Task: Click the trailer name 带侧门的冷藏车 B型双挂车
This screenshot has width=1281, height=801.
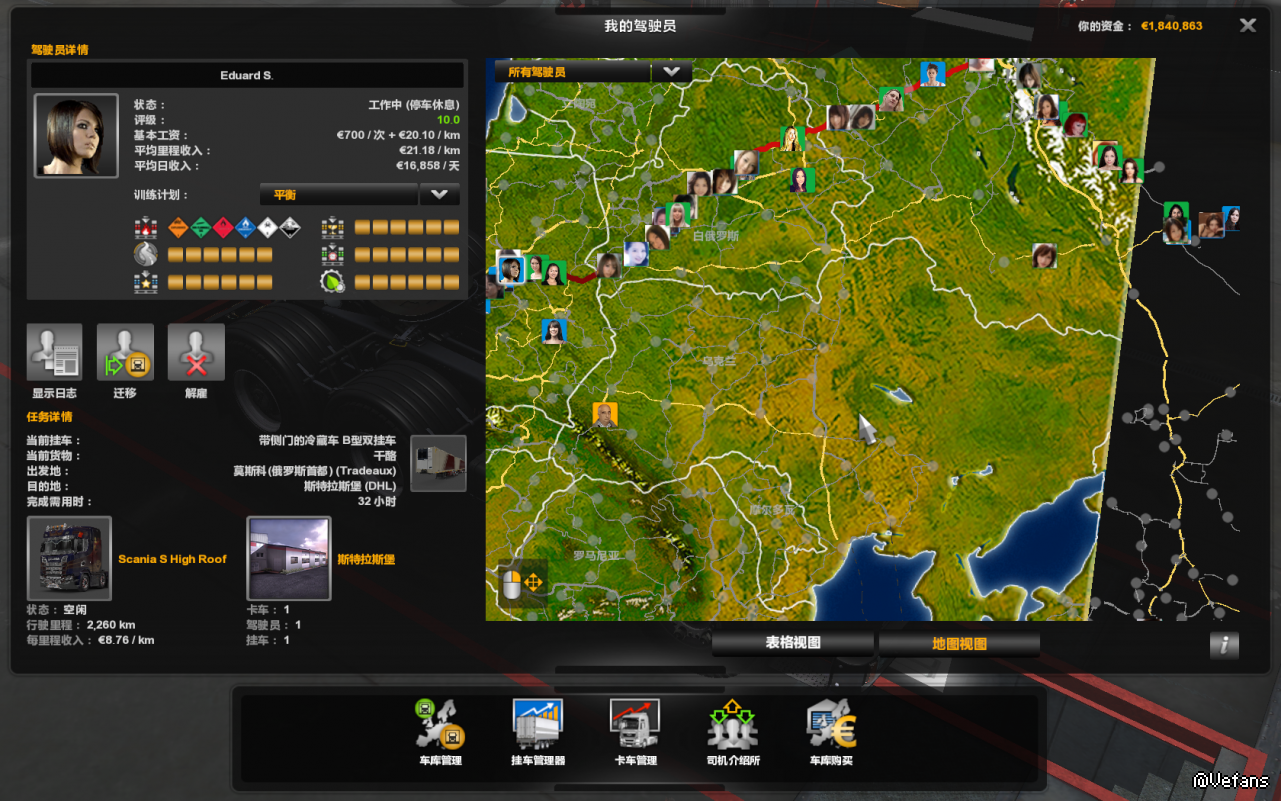Action: [x=327, y=441]
